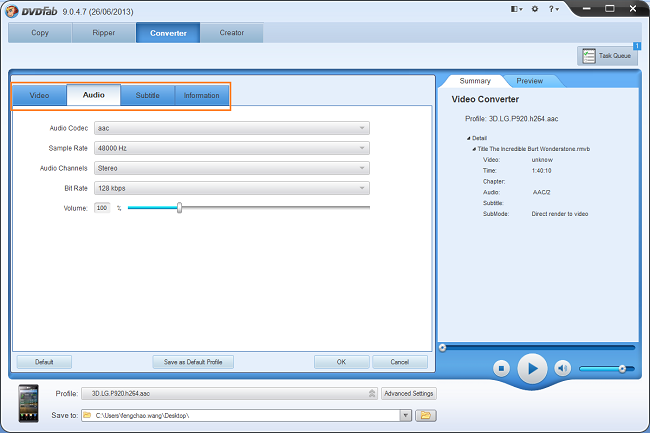
Task: Click the Default button
Action: click(44, 362)
